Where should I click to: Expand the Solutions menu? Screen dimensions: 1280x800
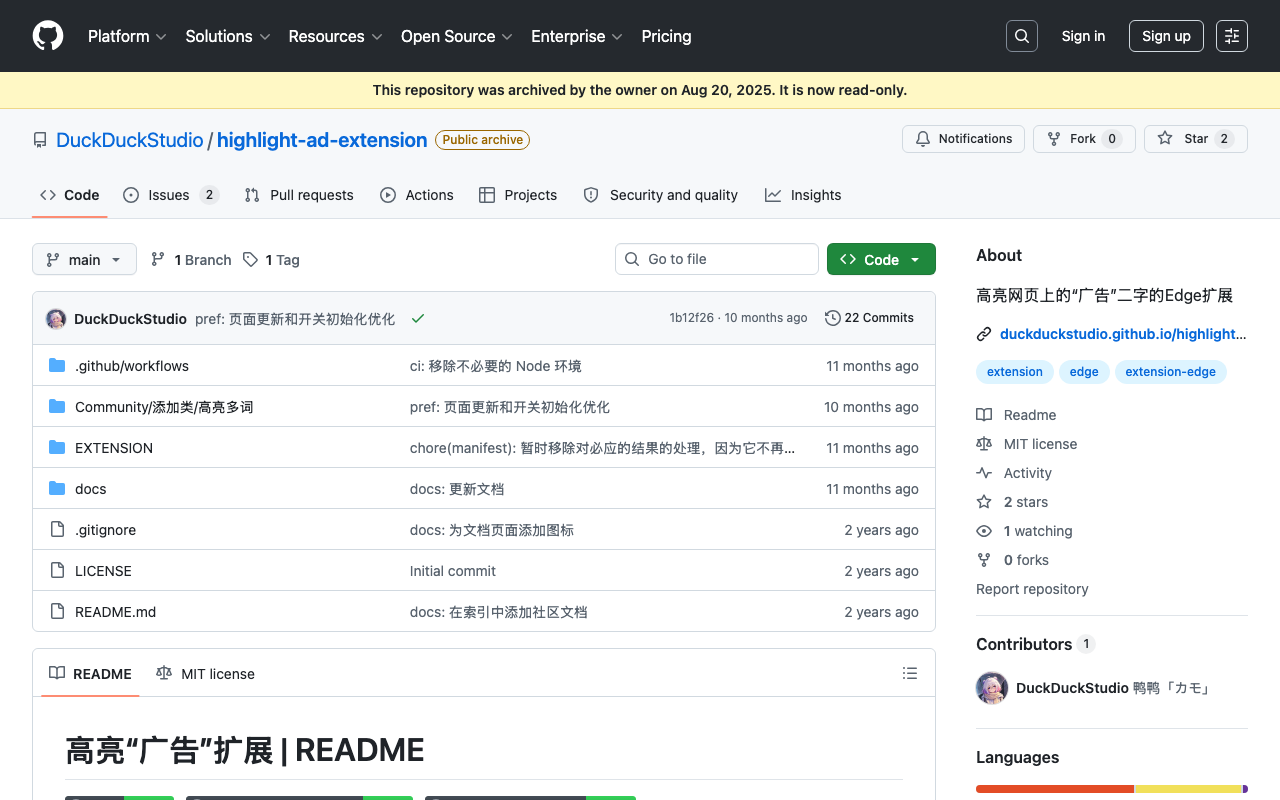tap(228, 36)
